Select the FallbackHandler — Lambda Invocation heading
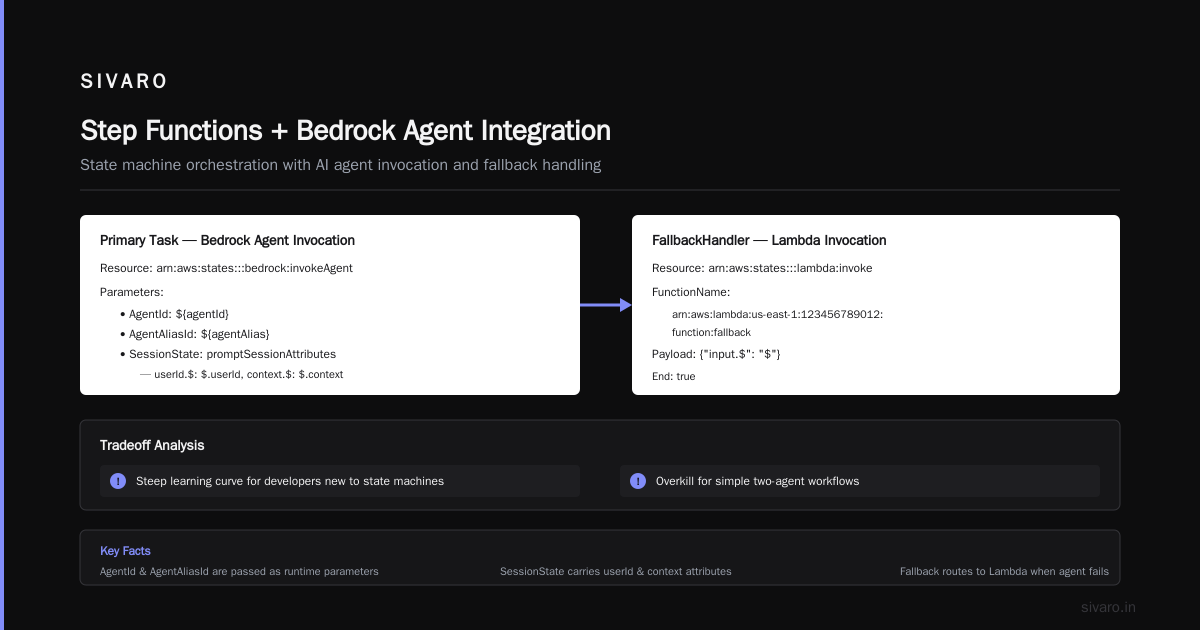Screen dimensions: 1200x630 [769, 240]
